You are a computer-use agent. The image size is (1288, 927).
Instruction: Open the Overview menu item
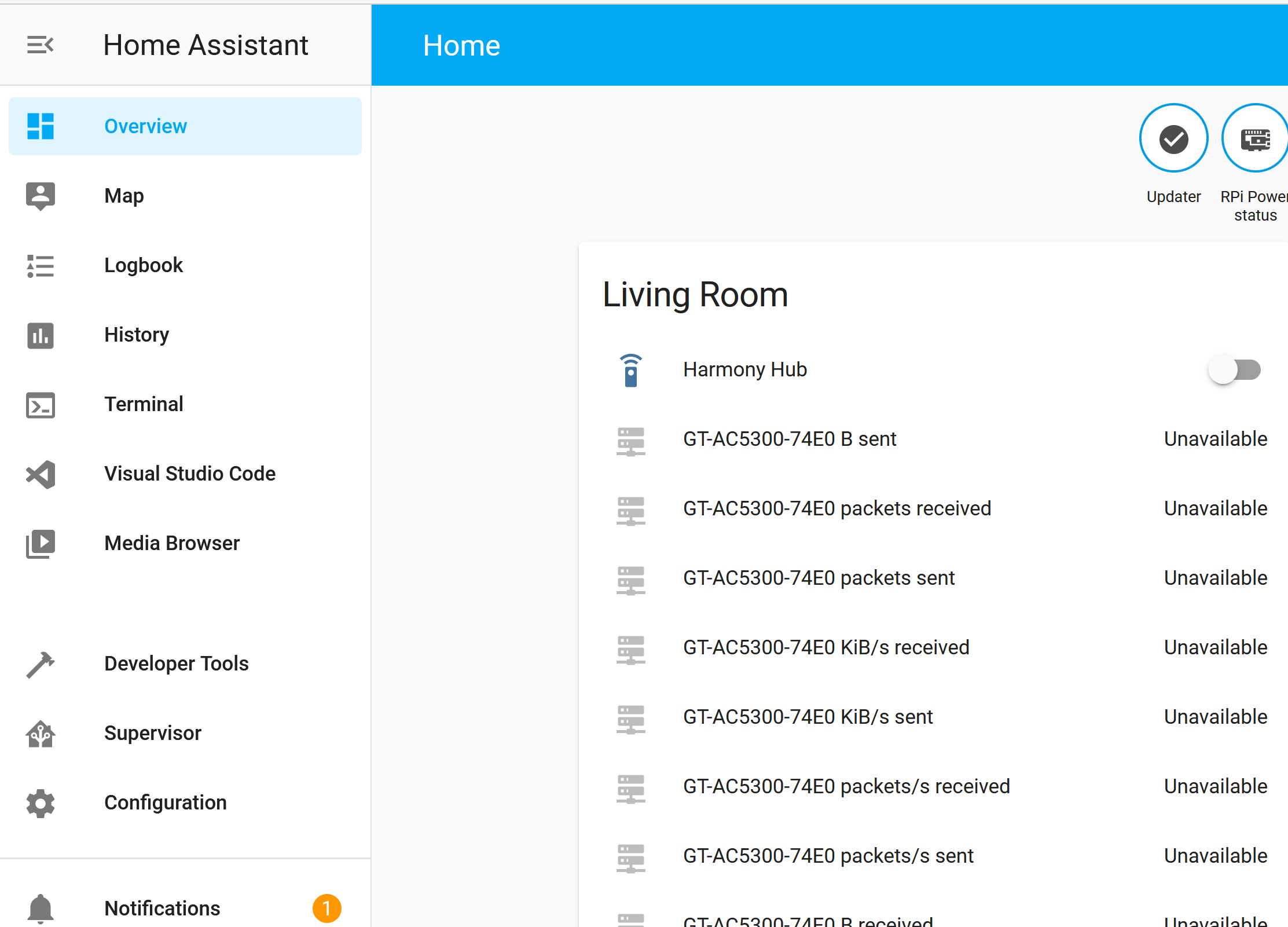point(185,126)
